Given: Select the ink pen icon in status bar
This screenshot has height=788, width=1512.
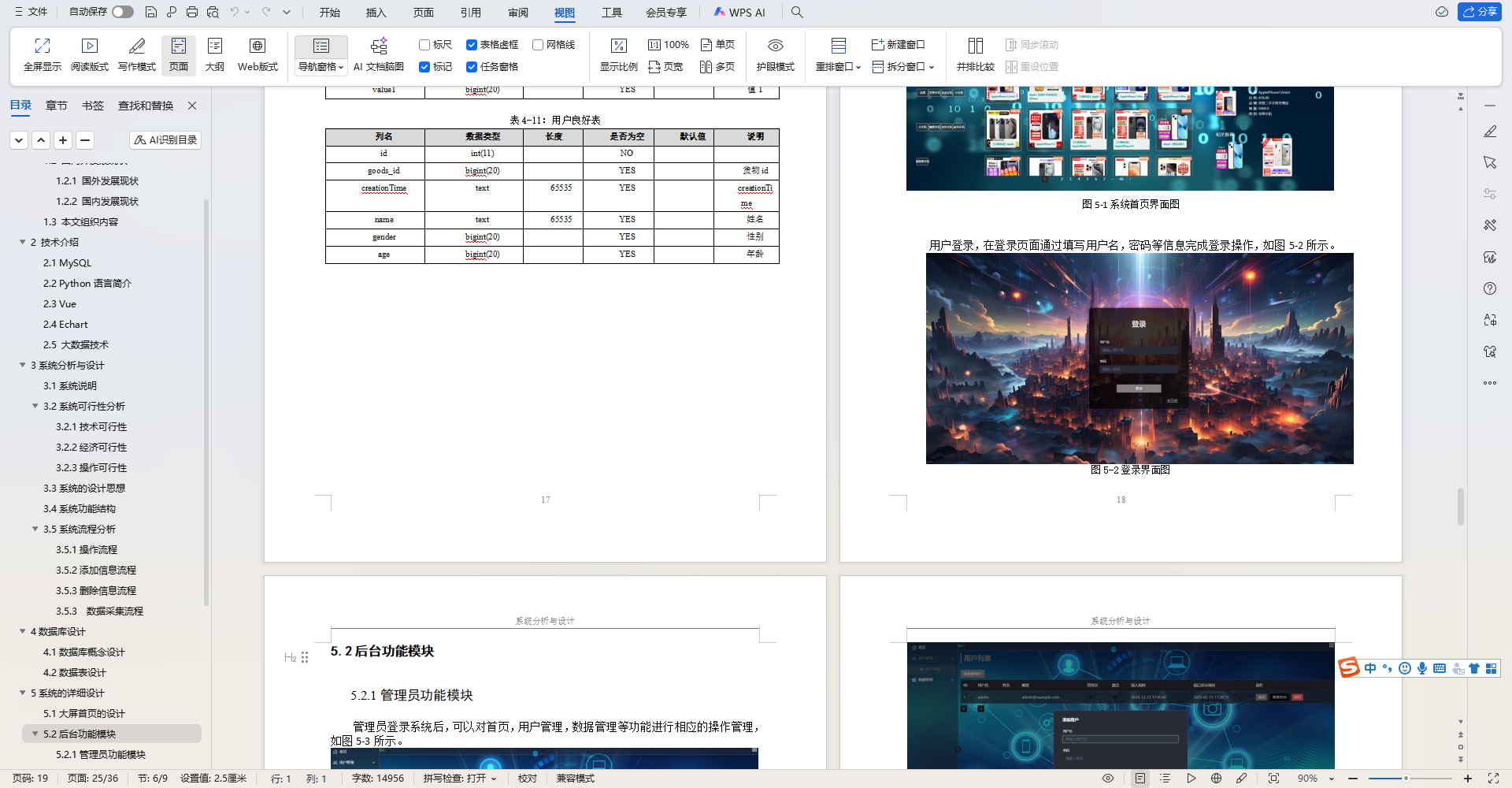Looking at the screenshot, I should coord(1241,778).
